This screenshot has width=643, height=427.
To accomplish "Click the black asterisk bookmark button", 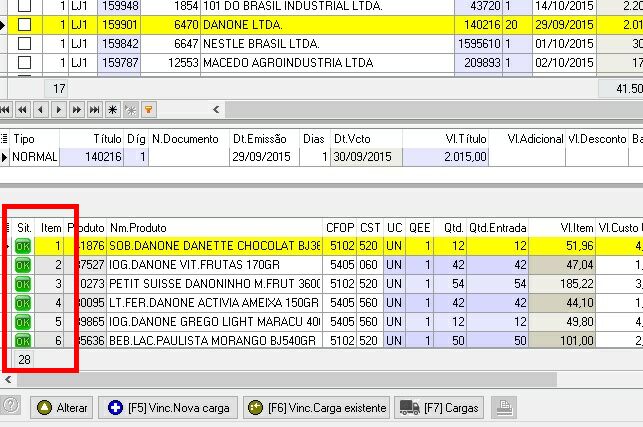I will (113, 110).
